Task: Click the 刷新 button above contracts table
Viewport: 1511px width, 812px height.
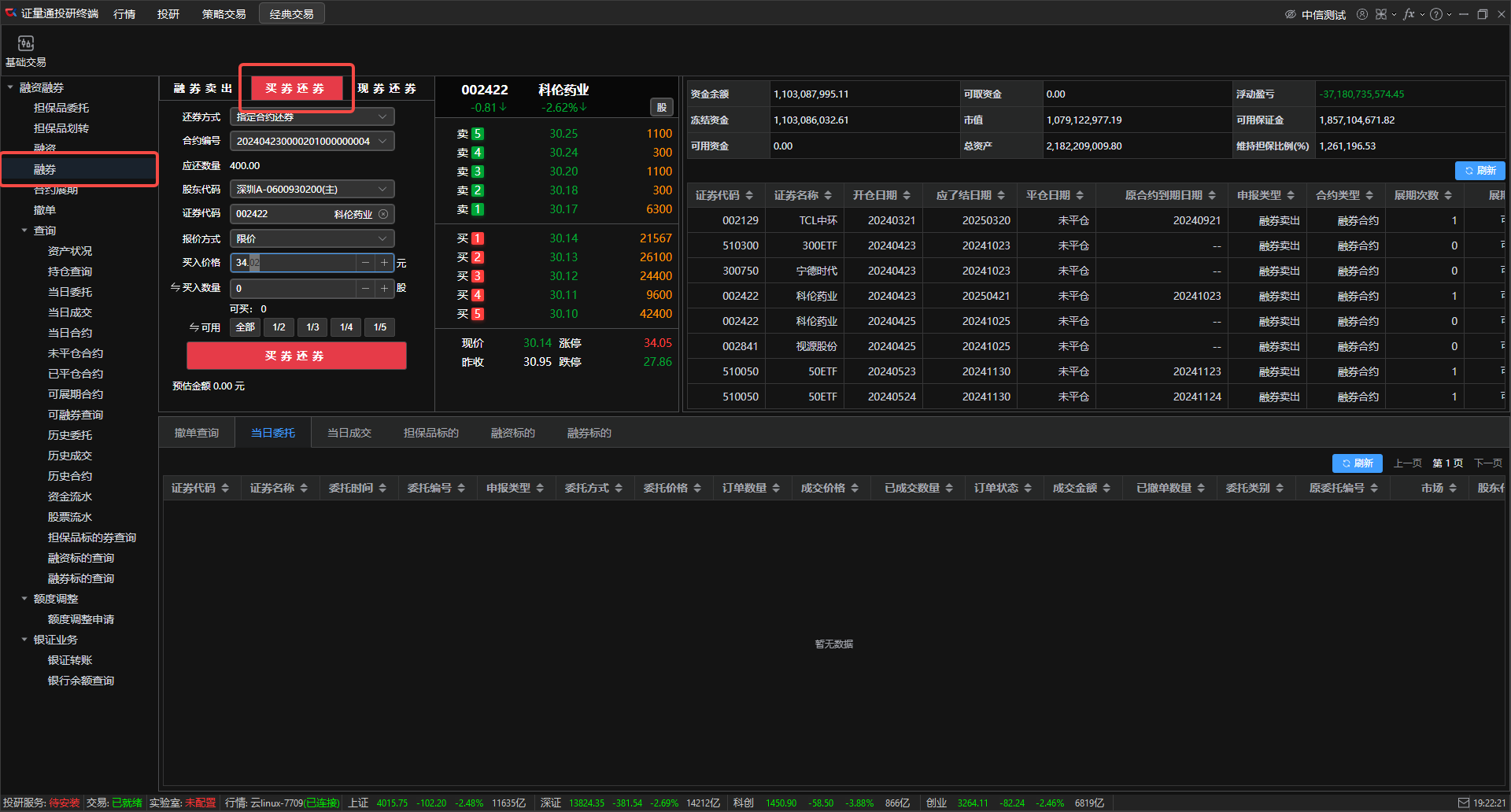Action: pyautogui.click(x=1480, y=171)
